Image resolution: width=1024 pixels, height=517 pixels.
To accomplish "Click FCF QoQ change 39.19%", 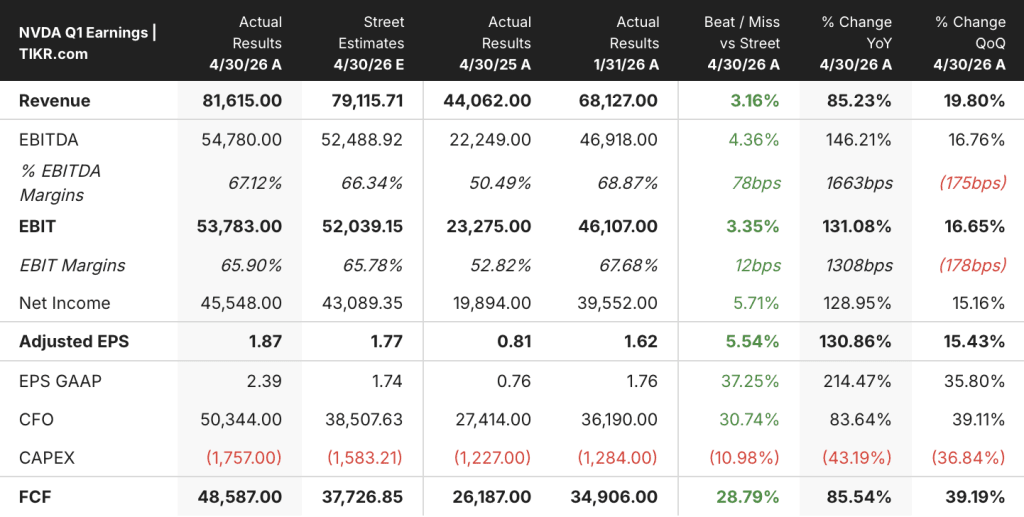I will click(977, 497).
